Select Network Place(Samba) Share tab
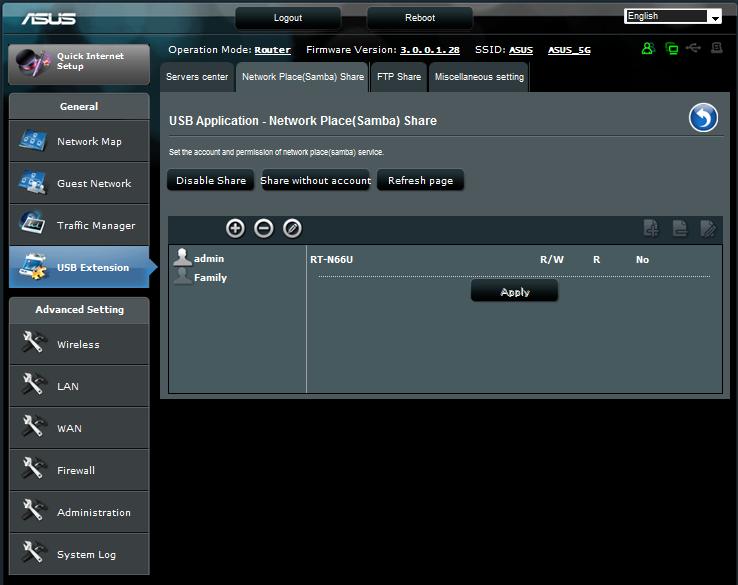The image size is (738, 585). coord(303,77)
